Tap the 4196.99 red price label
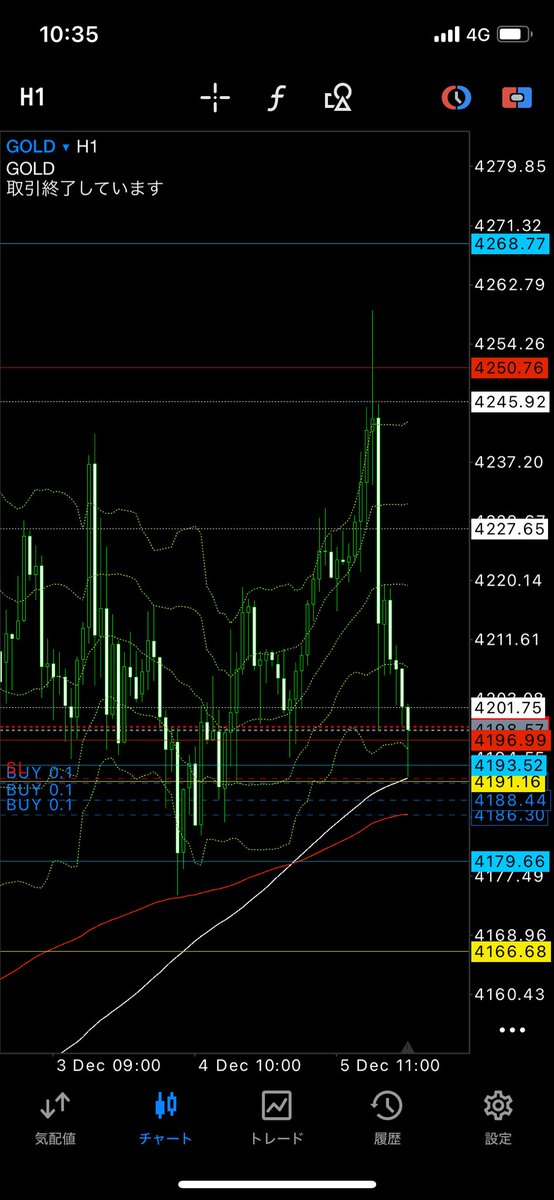 [510, 740]
